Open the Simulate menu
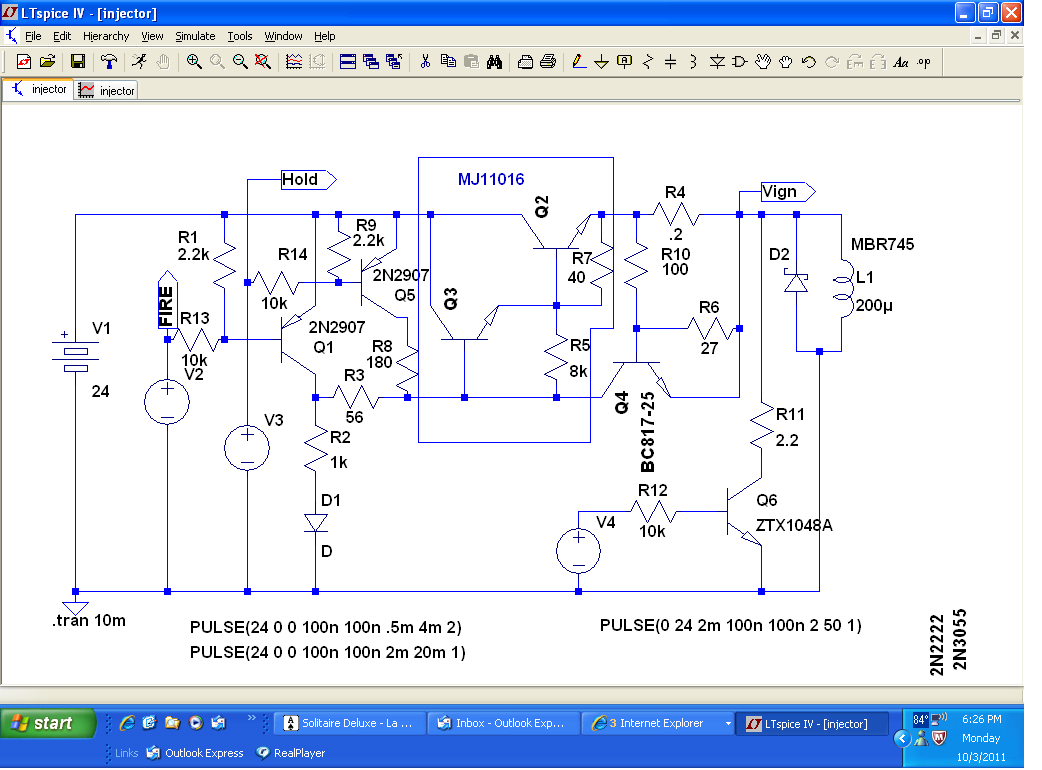 195,36
